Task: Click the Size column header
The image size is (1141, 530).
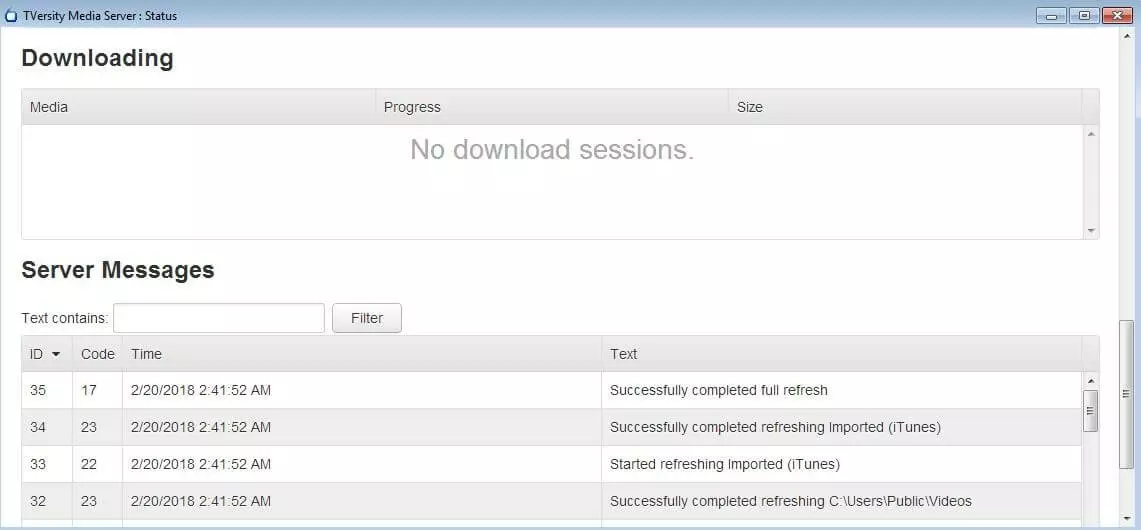Action: (x=905, y=107)
